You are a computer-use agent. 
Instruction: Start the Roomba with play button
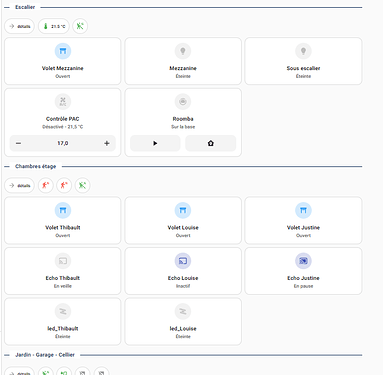point(155,143)
